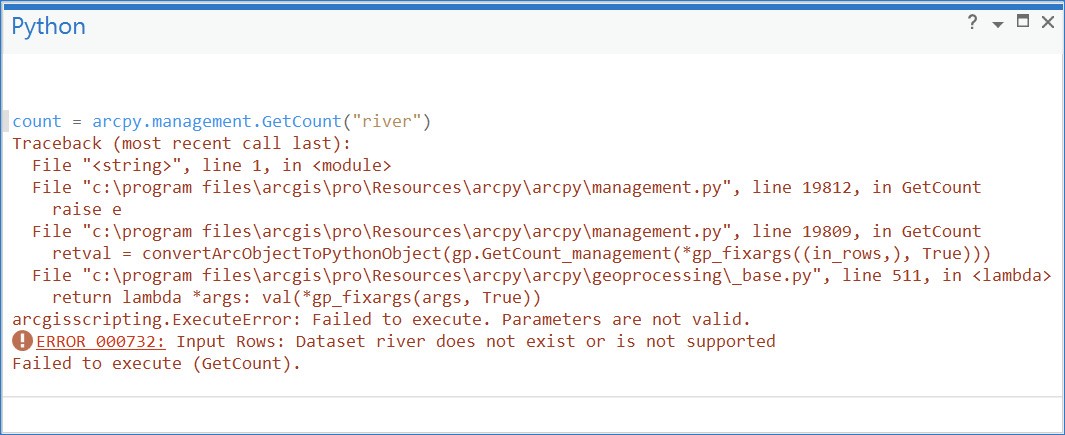Maximize the Python pane
The height and width of the screenshot is (435, 1065).
[x=1022, y=23]
